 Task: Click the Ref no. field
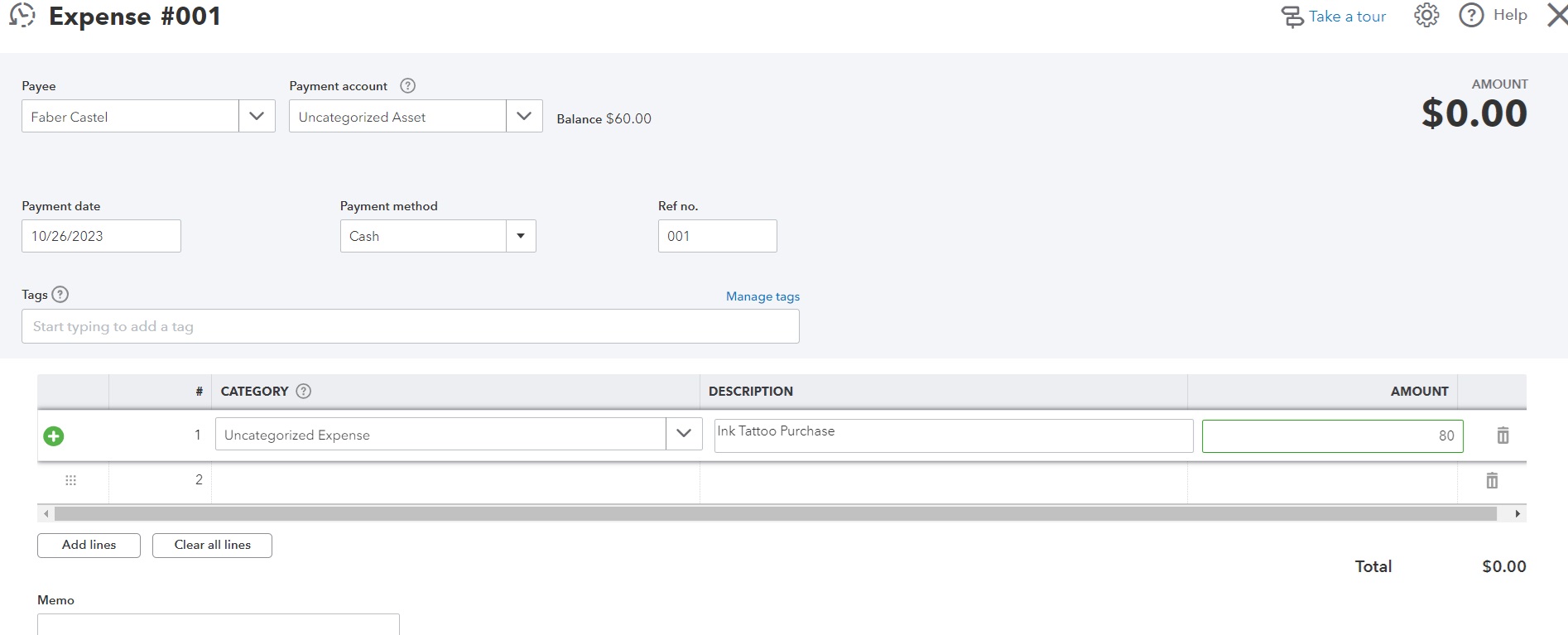click(718, 236)
